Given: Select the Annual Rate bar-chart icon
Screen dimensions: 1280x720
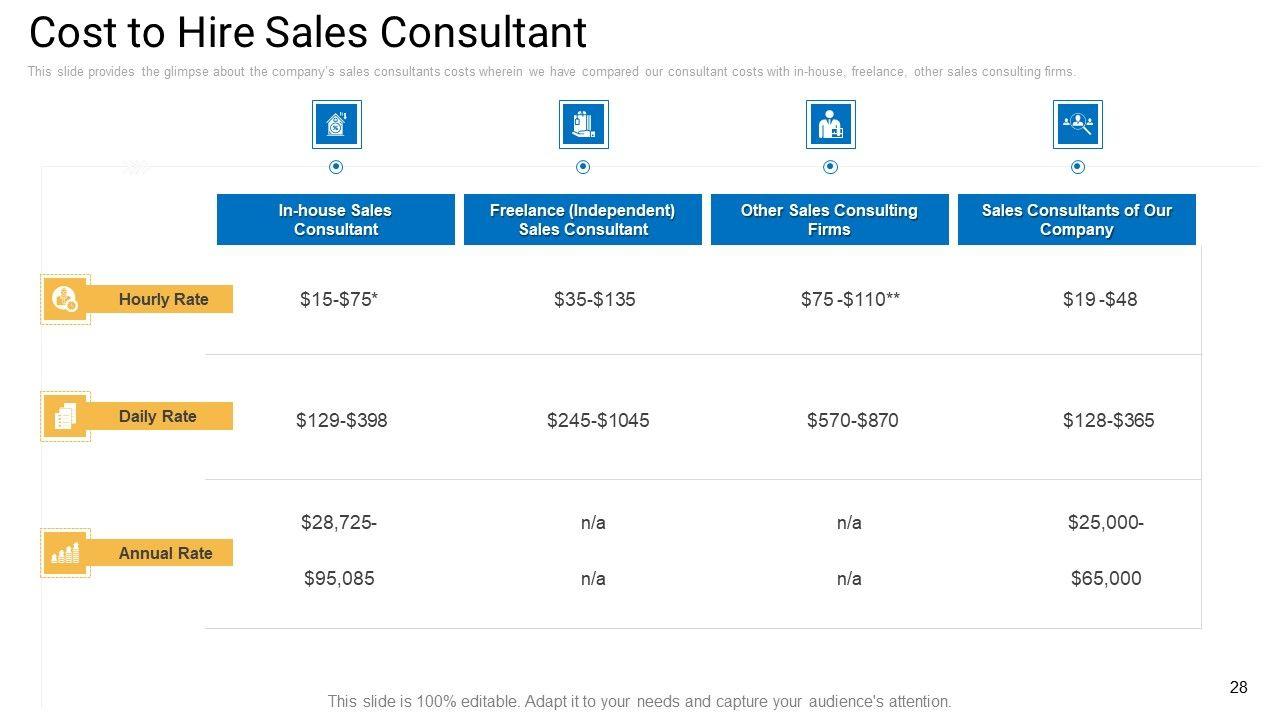Looking at the screenshot, I should click(65, 553).
